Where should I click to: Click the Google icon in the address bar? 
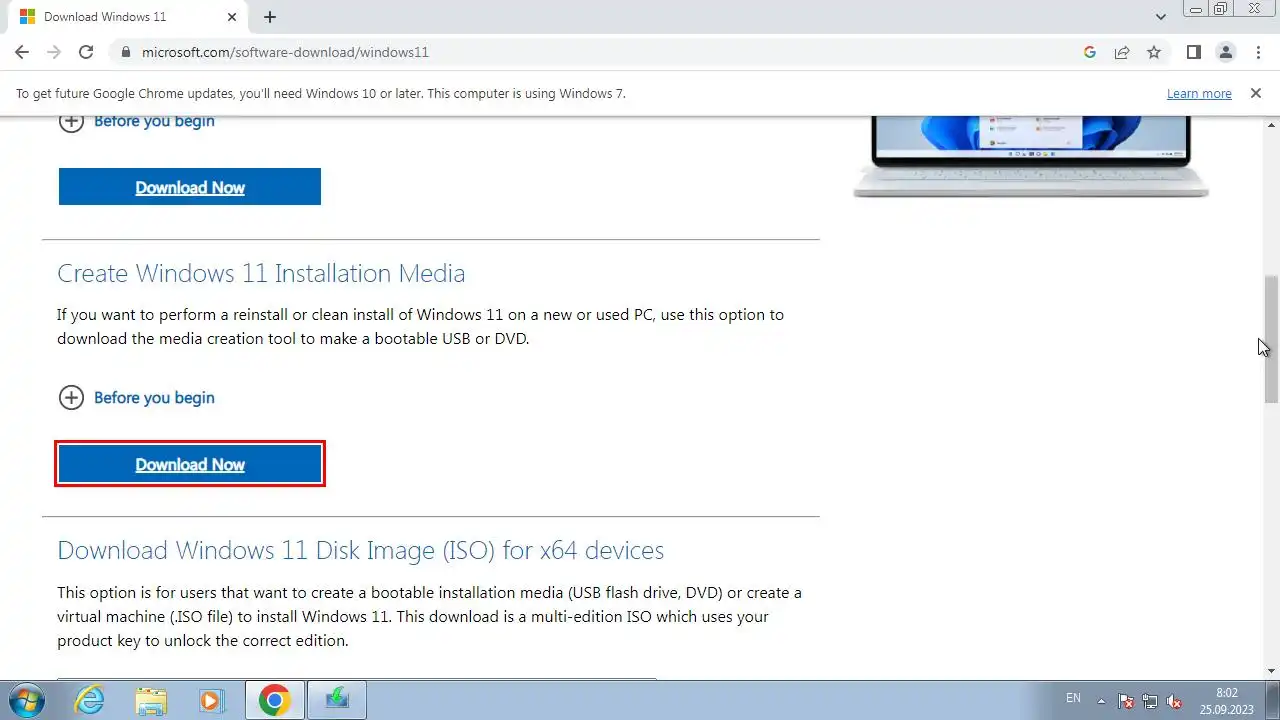click(x=1090, y=52)
